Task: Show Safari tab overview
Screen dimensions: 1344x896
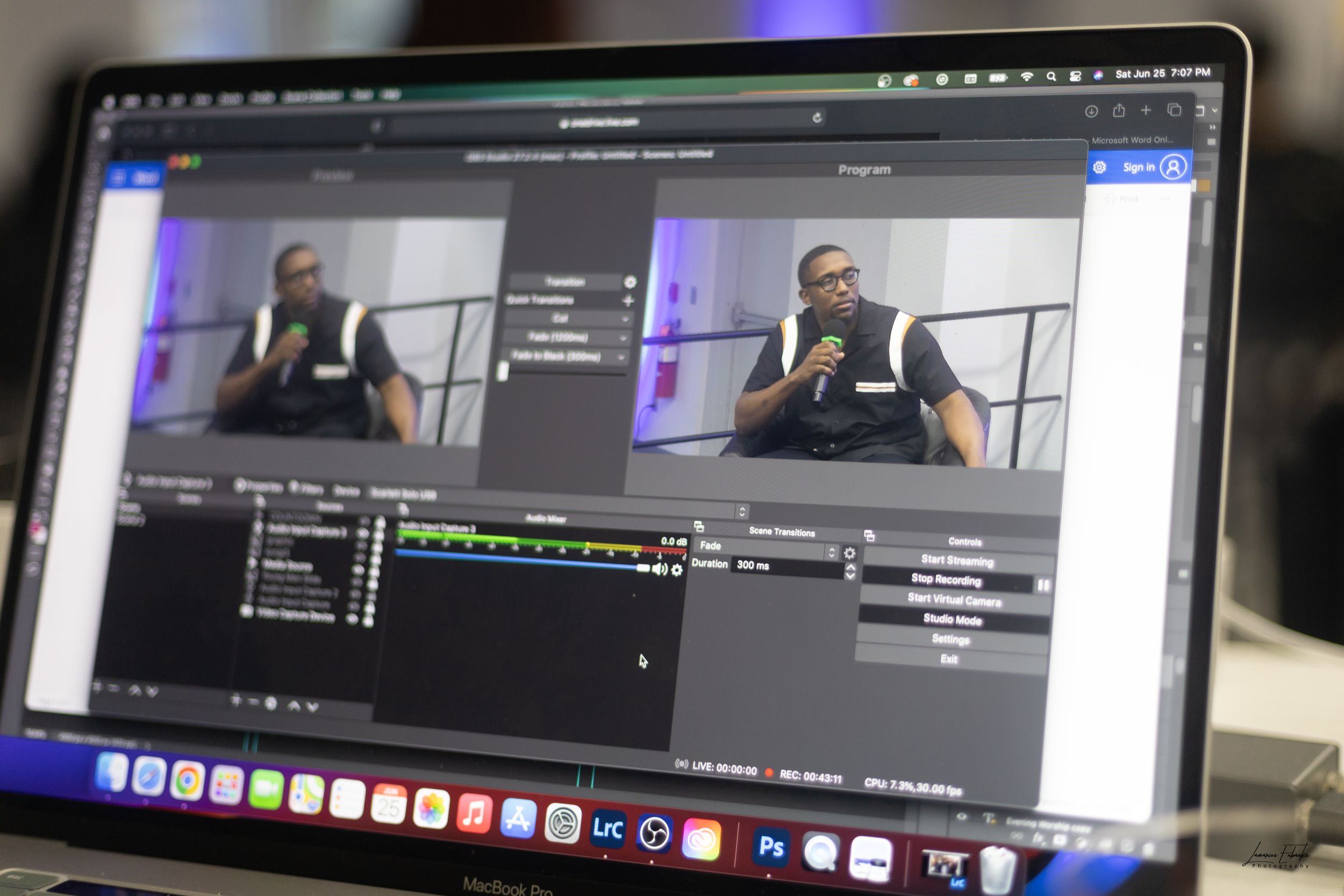Action: [x=1174, y=110]
